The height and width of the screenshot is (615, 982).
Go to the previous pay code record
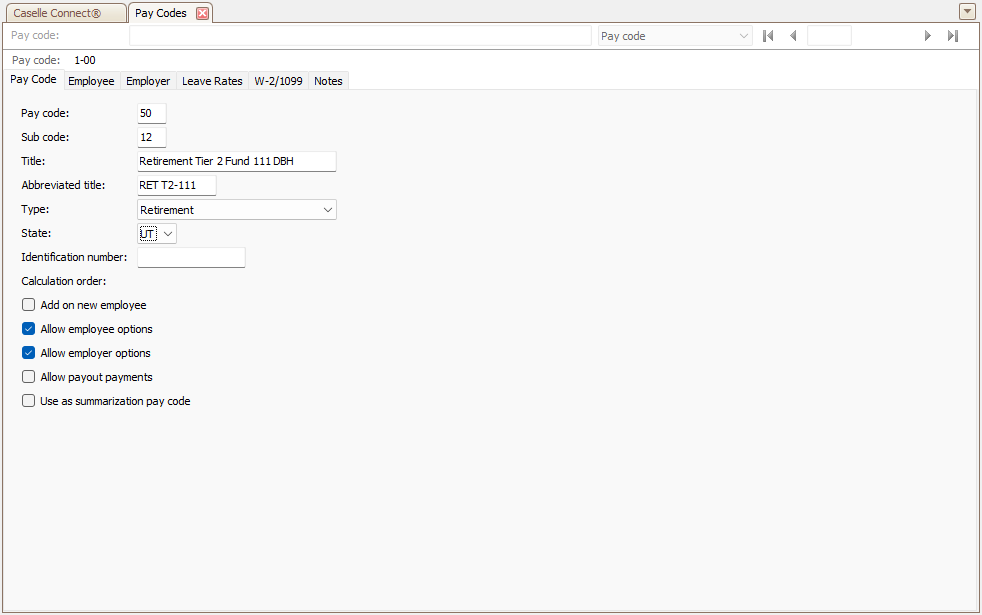(x=793, y=36)
